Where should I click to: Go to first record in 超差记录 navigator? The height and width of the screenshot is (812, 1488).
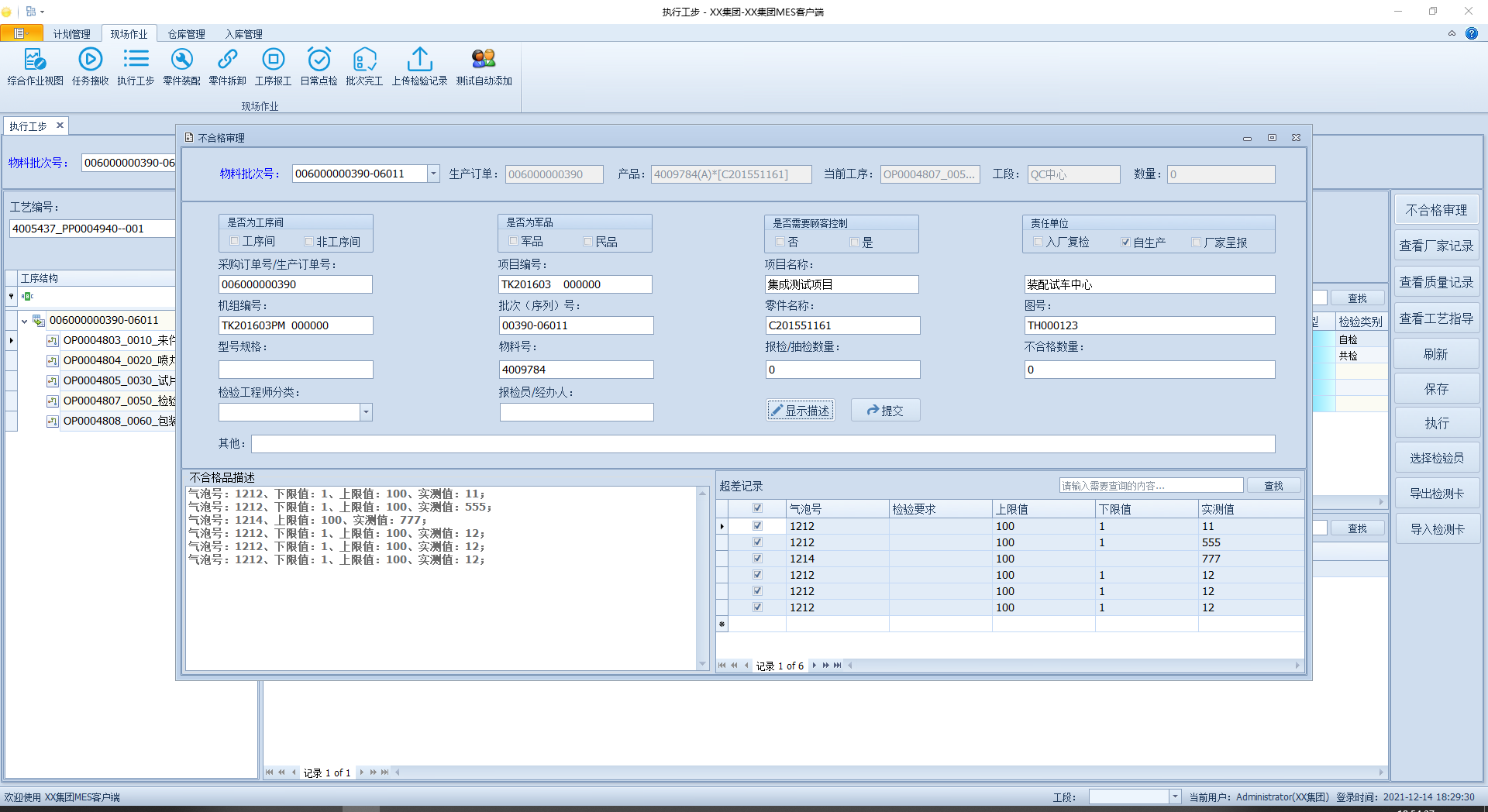[722, 666]
